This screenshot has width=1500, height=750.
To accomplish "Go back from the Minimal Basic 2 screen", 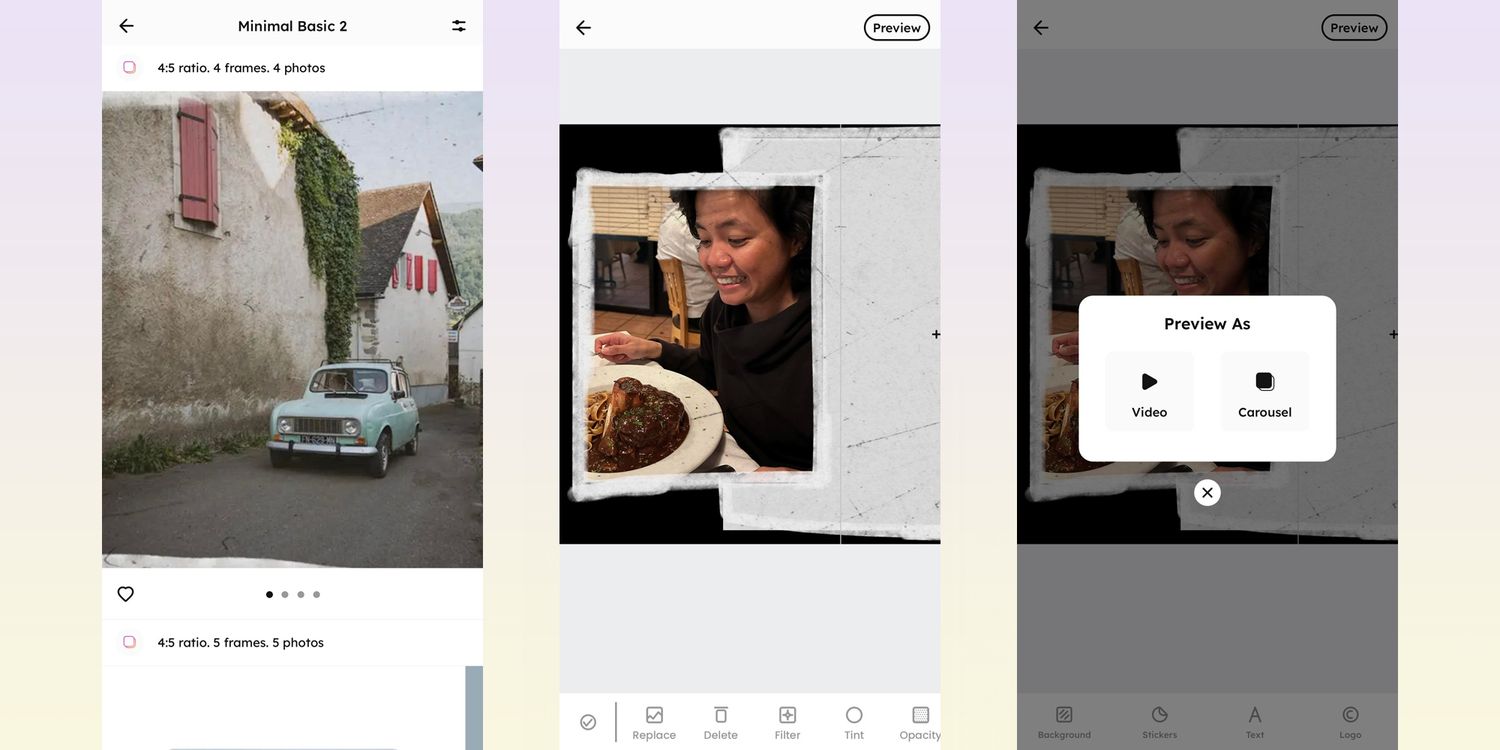I will 126,26.
